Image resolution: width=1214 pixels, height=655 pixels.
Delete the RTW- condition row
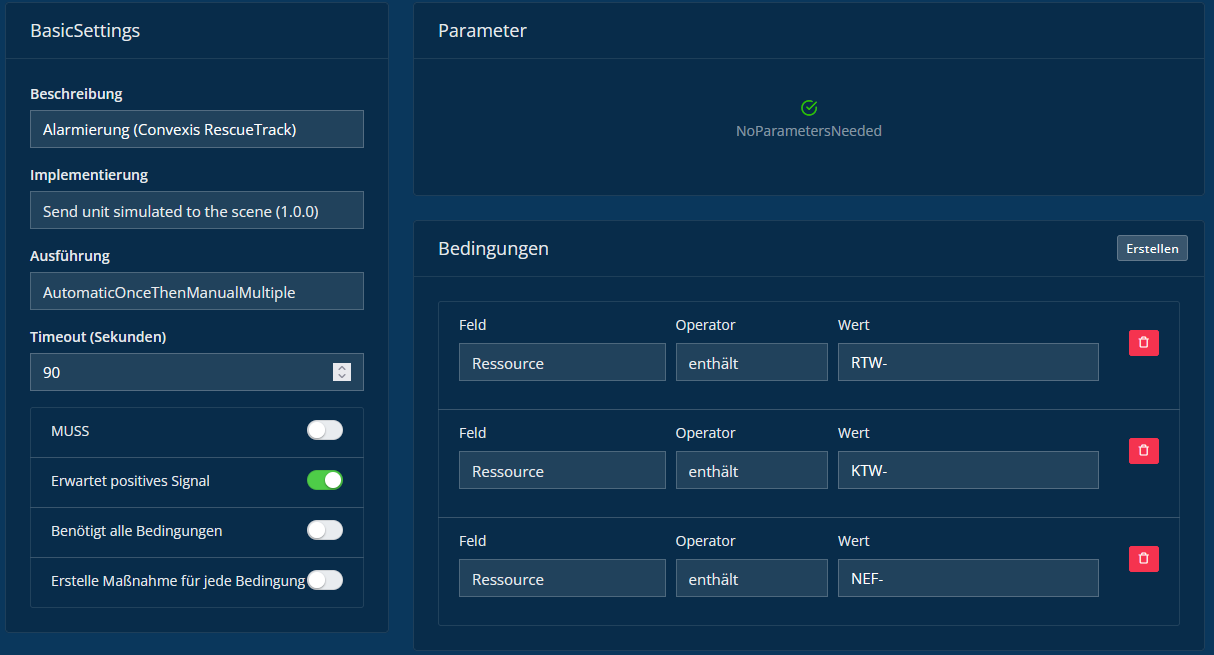tap(1143, 343)
